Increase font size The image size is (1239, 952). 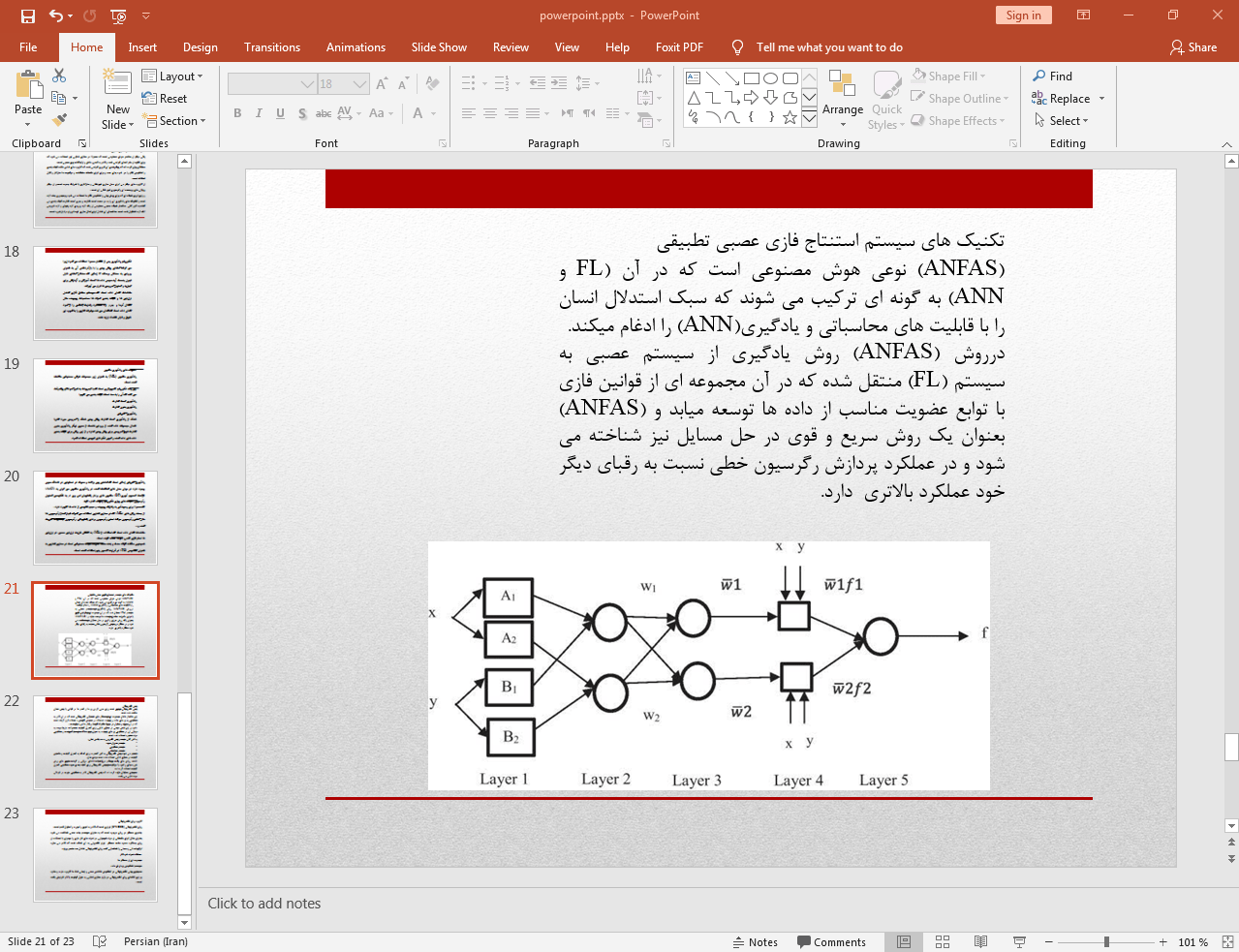[x=382, y=84]
